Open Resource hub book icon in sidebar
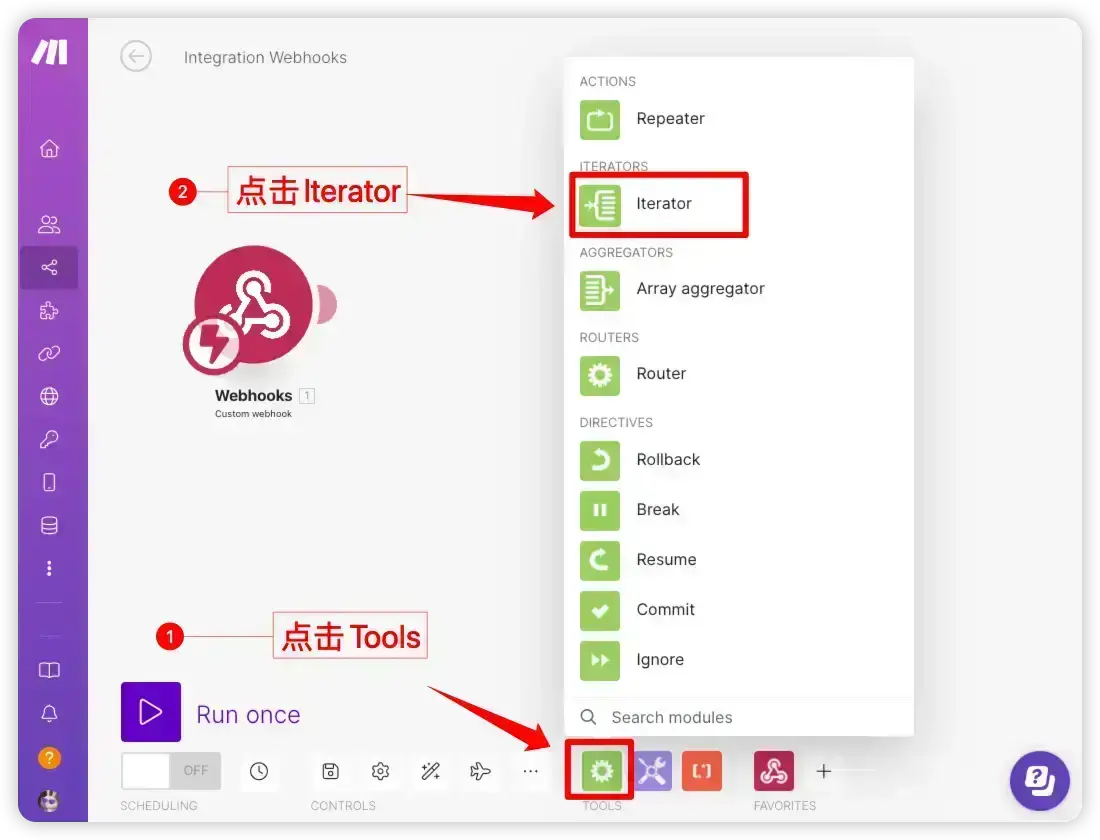 click(49, 670)
